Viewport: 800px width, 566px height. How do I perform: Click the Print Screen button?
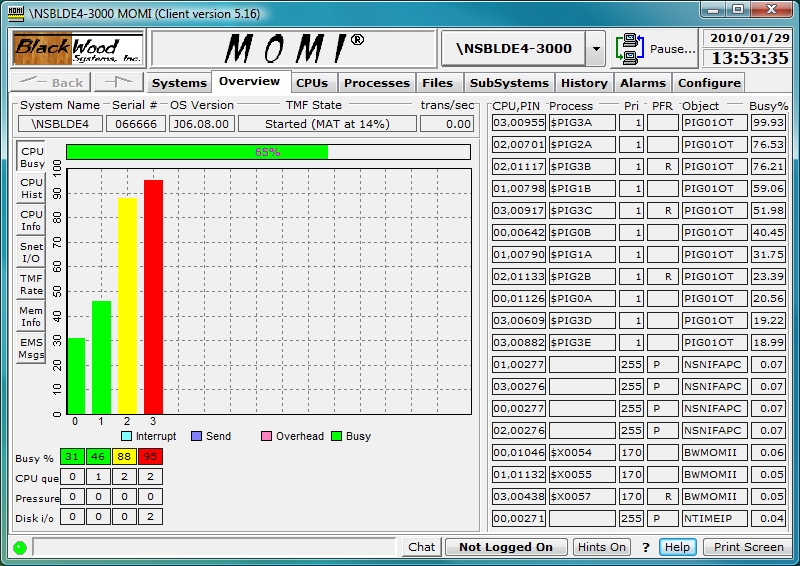point(748,547)
